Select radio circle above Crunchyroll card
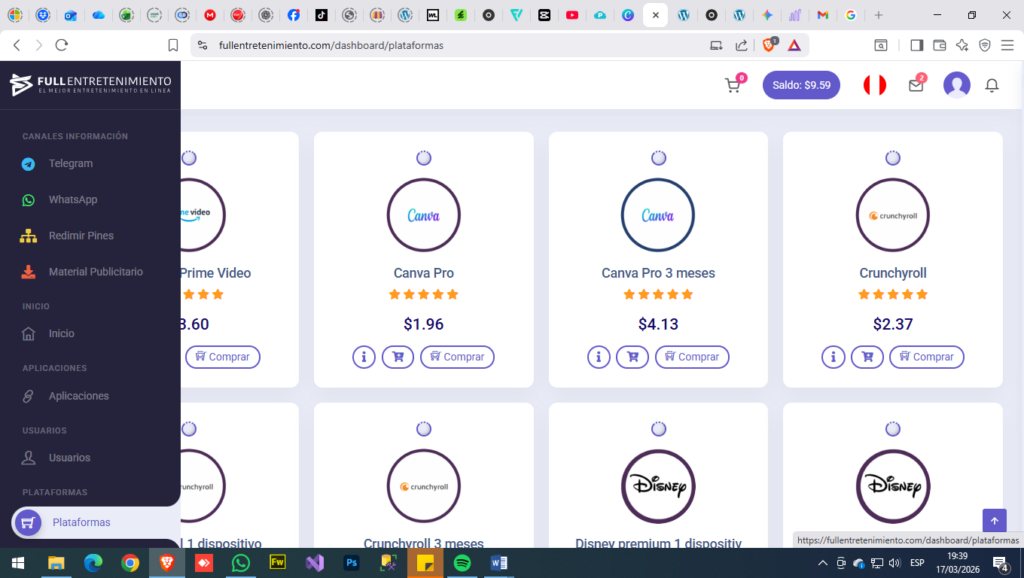1024x578 pixels. 892,158
